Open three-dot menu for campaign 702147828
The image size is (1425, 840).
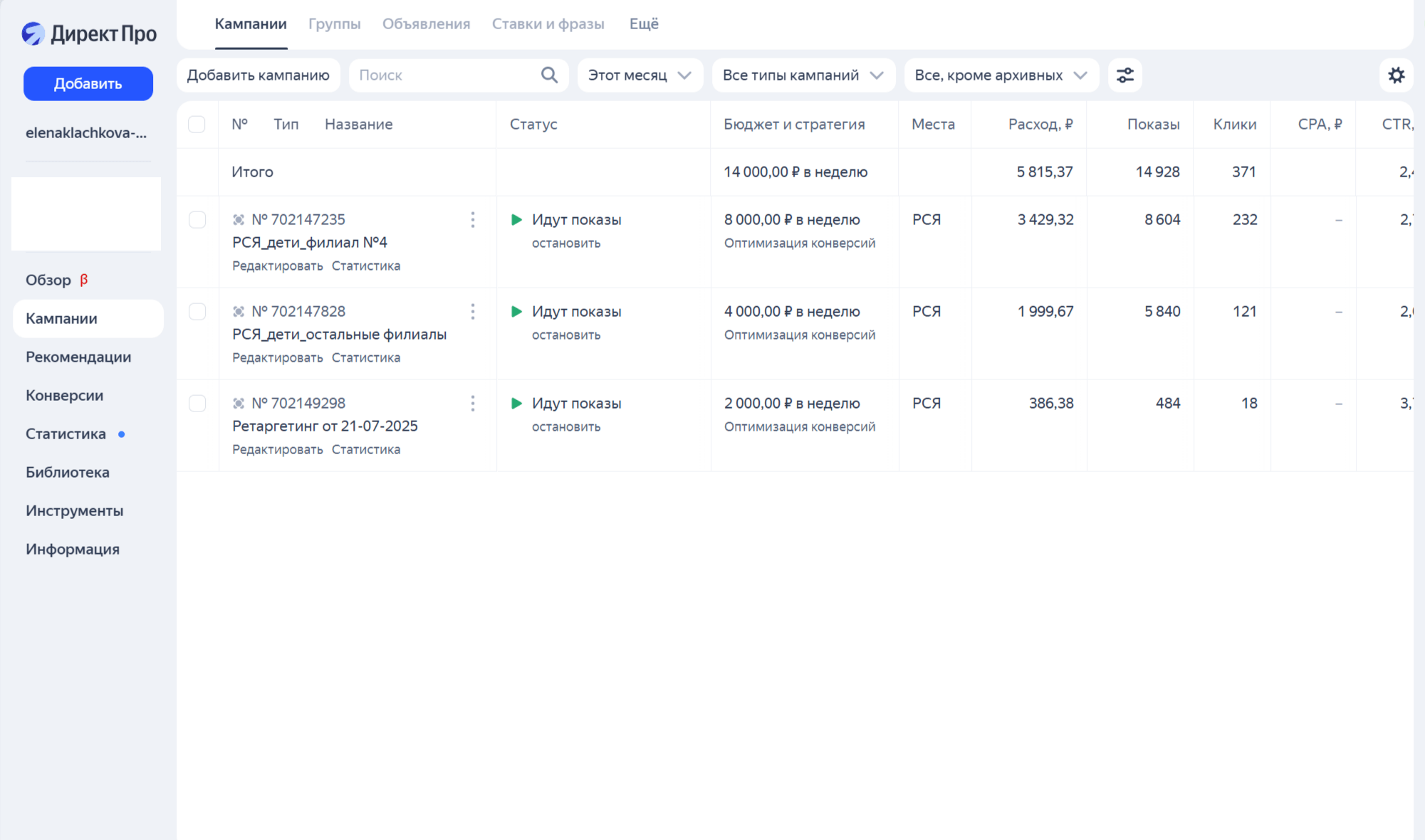coord(473,312)
